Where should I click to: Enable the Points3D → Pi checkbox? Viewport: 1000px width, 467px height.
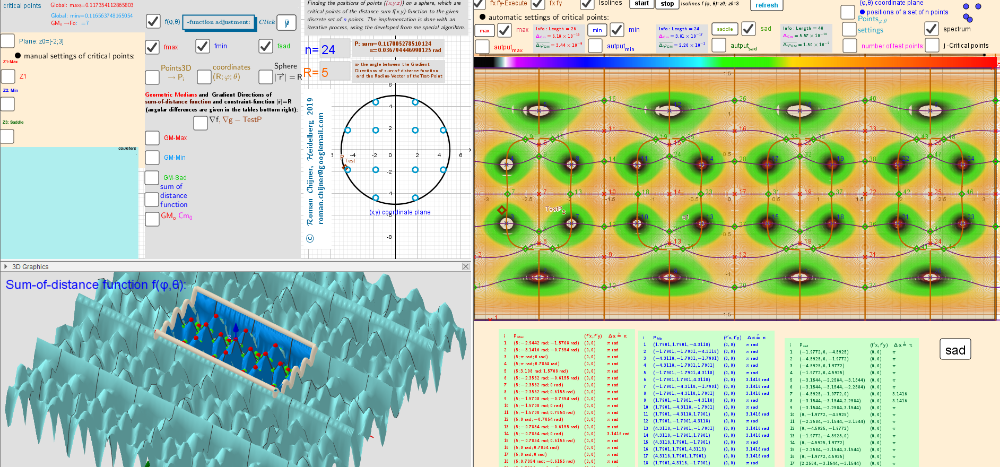[152, 77]
